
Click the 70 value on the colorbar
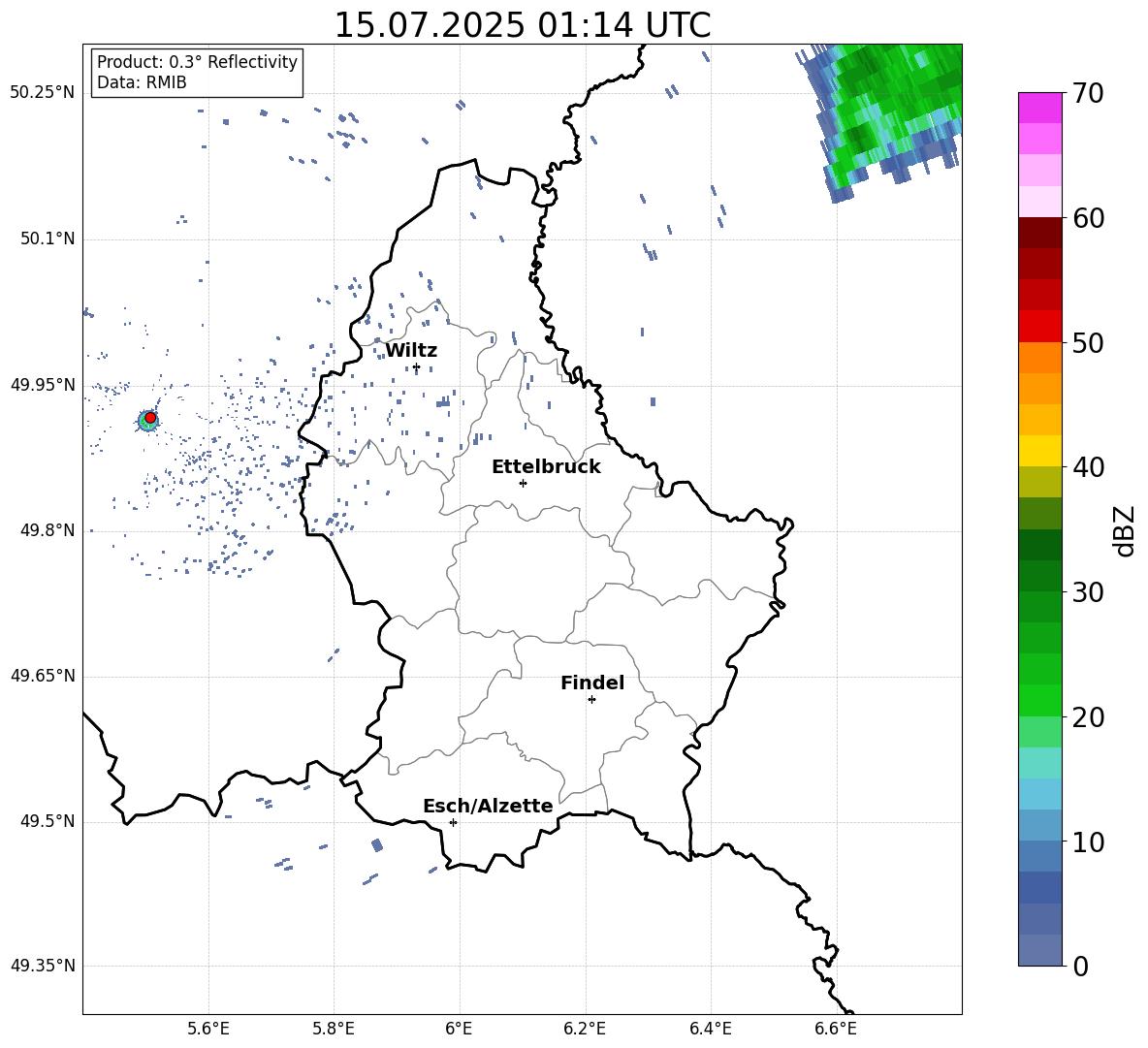tap(1088, 93)
